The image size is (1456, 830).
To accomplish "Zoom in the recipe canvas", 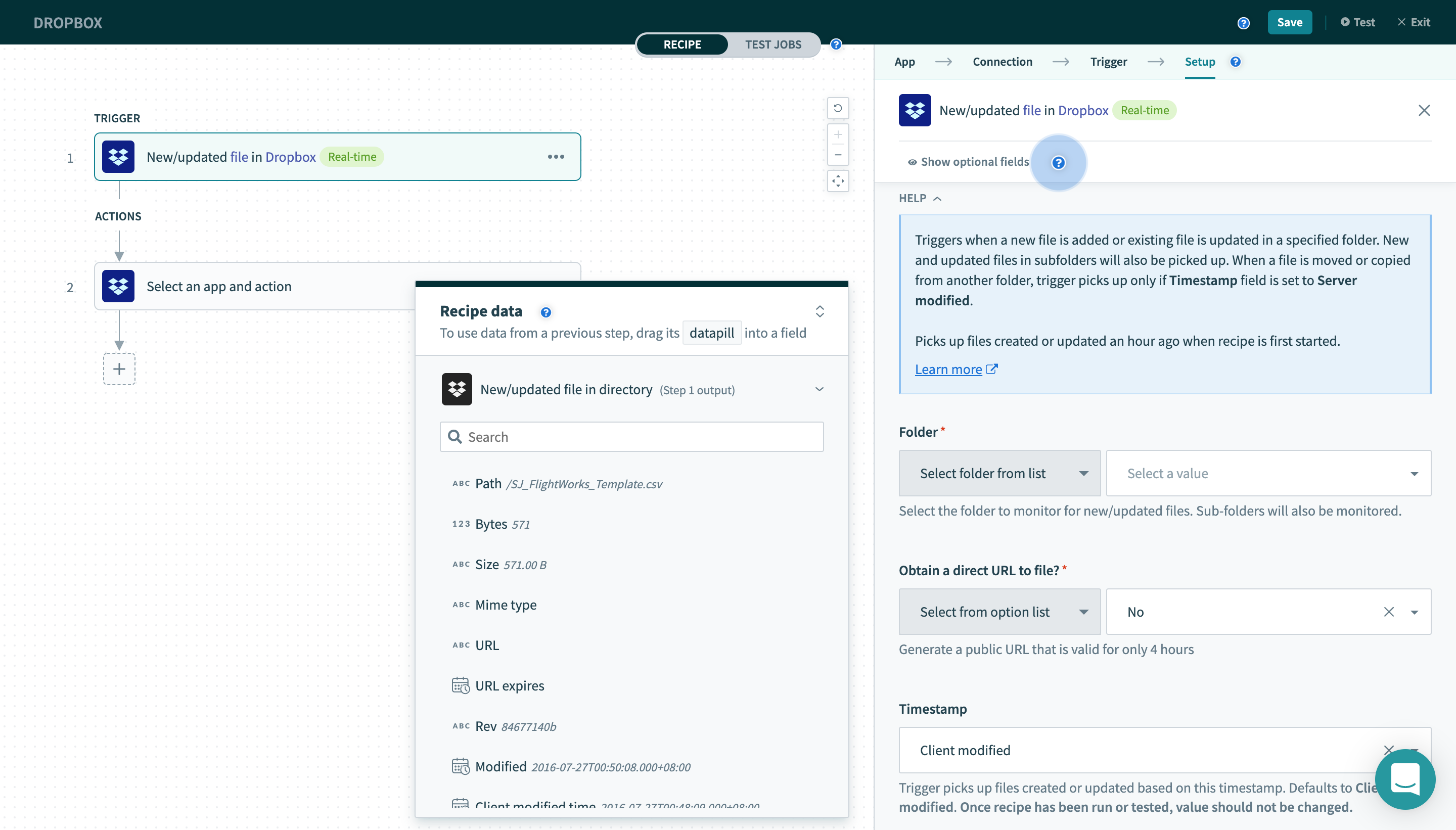I will point(838,135).
